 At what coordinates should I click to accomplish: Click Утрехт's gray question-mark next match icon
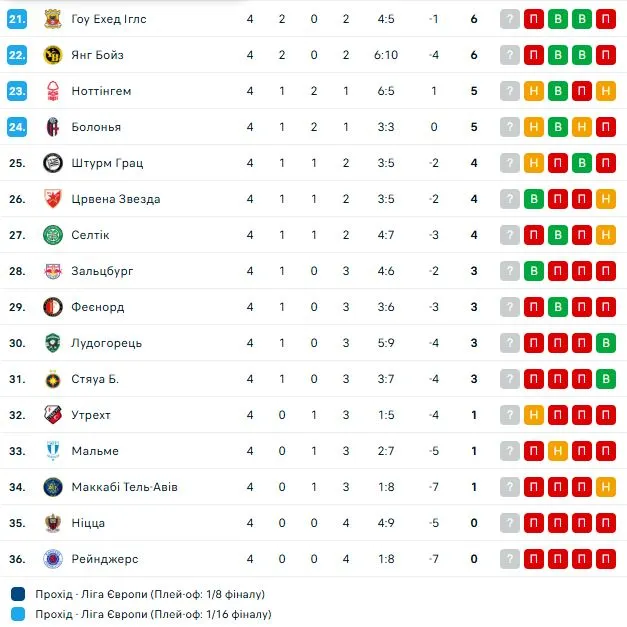click(x=510, y=415)
